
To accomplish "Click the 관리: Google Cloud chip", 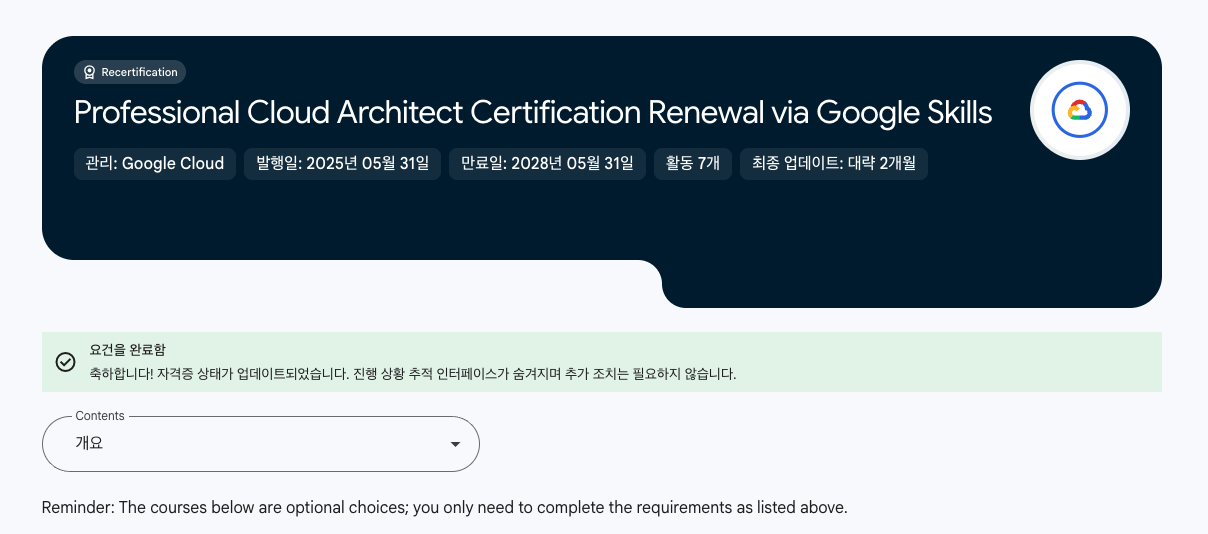I will pos(155,164).
